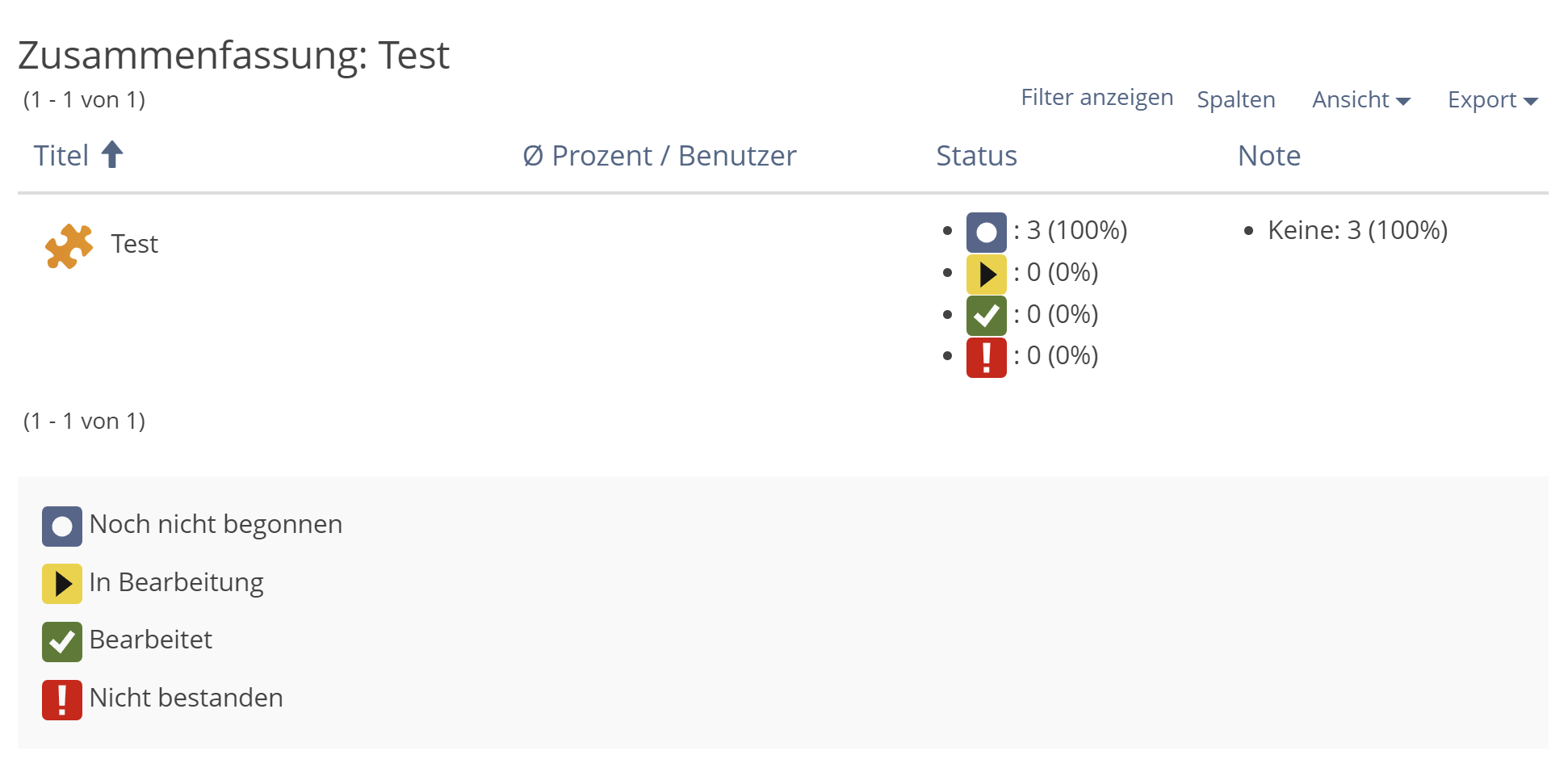The image size is (1568, 772).
Task: Click the blue not-started status icon in table
Action: click(x=986, y=233)
